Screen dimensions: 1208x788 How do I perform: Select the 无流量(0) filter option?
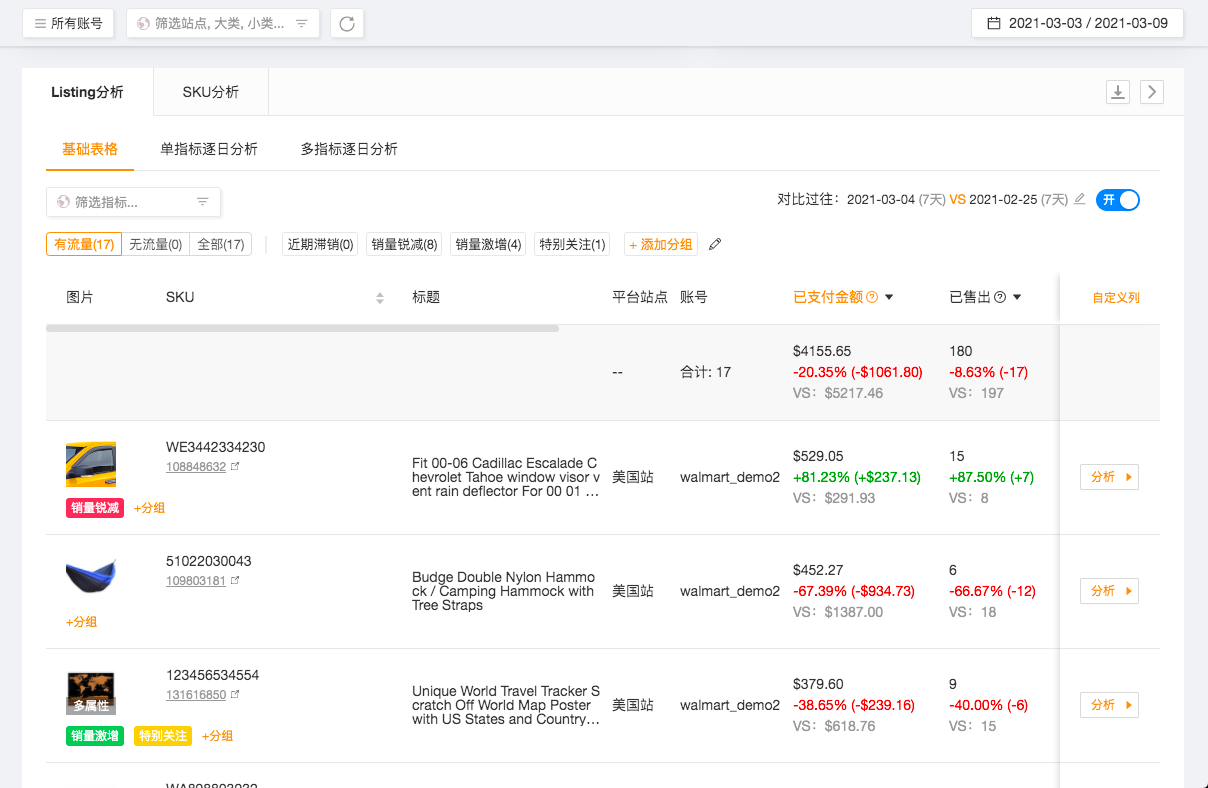tap(156, 245)
